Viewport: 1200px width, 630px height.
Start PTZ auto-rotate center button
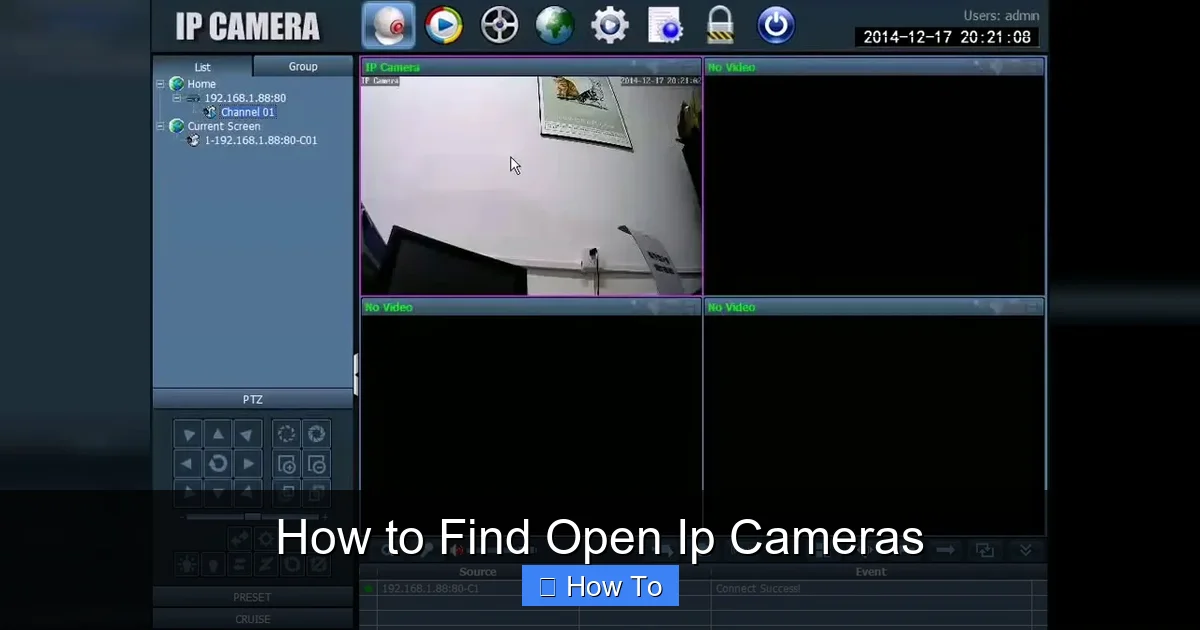point(218,464)
